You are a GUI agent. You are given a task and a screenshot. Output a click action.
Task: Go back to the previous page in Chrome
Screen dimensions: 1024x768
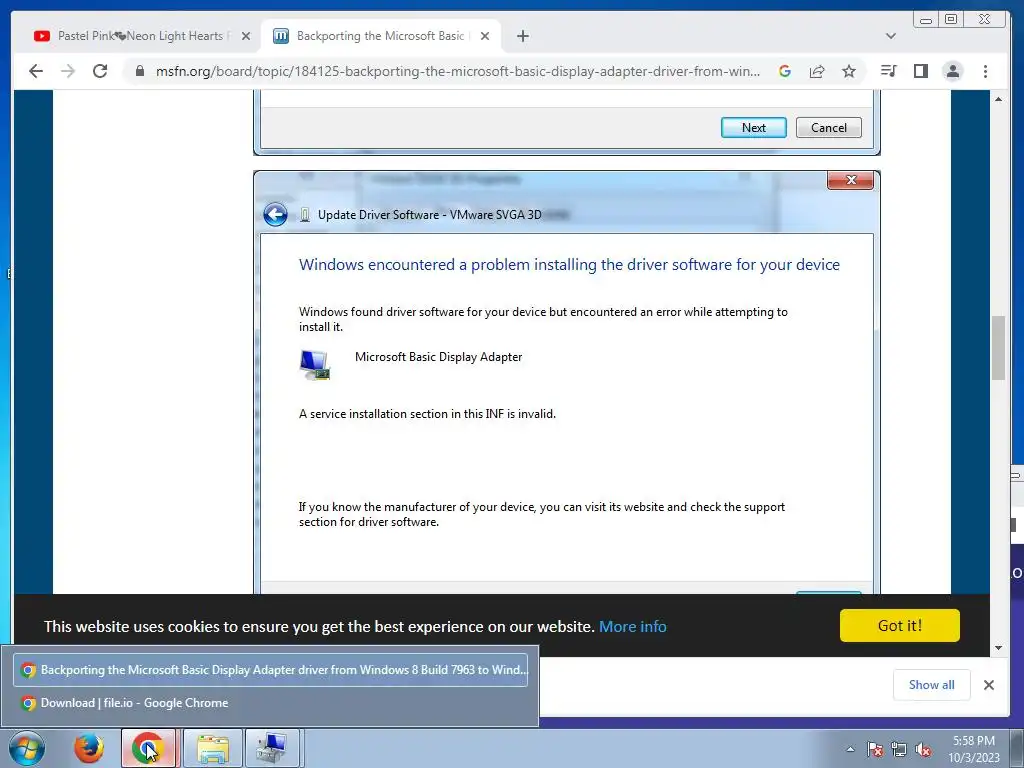tap(36, 71)
